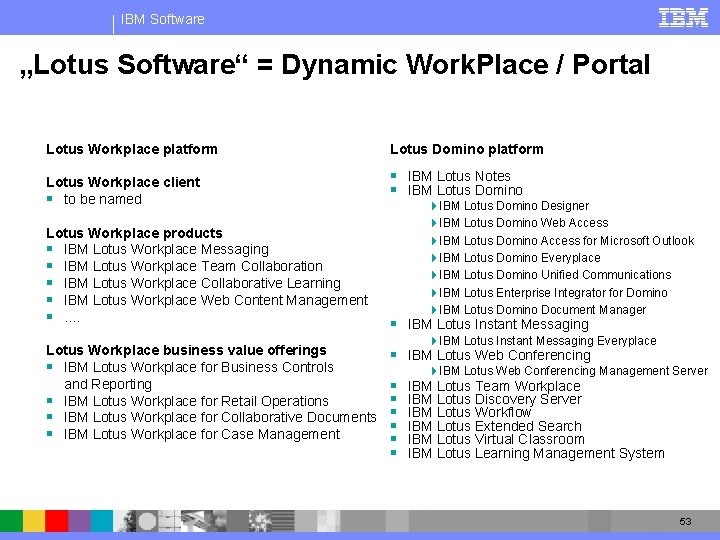
Task: Click 'IBM Lotus Domino Access for Microsoft Outlook'
Action: [567, 241]
